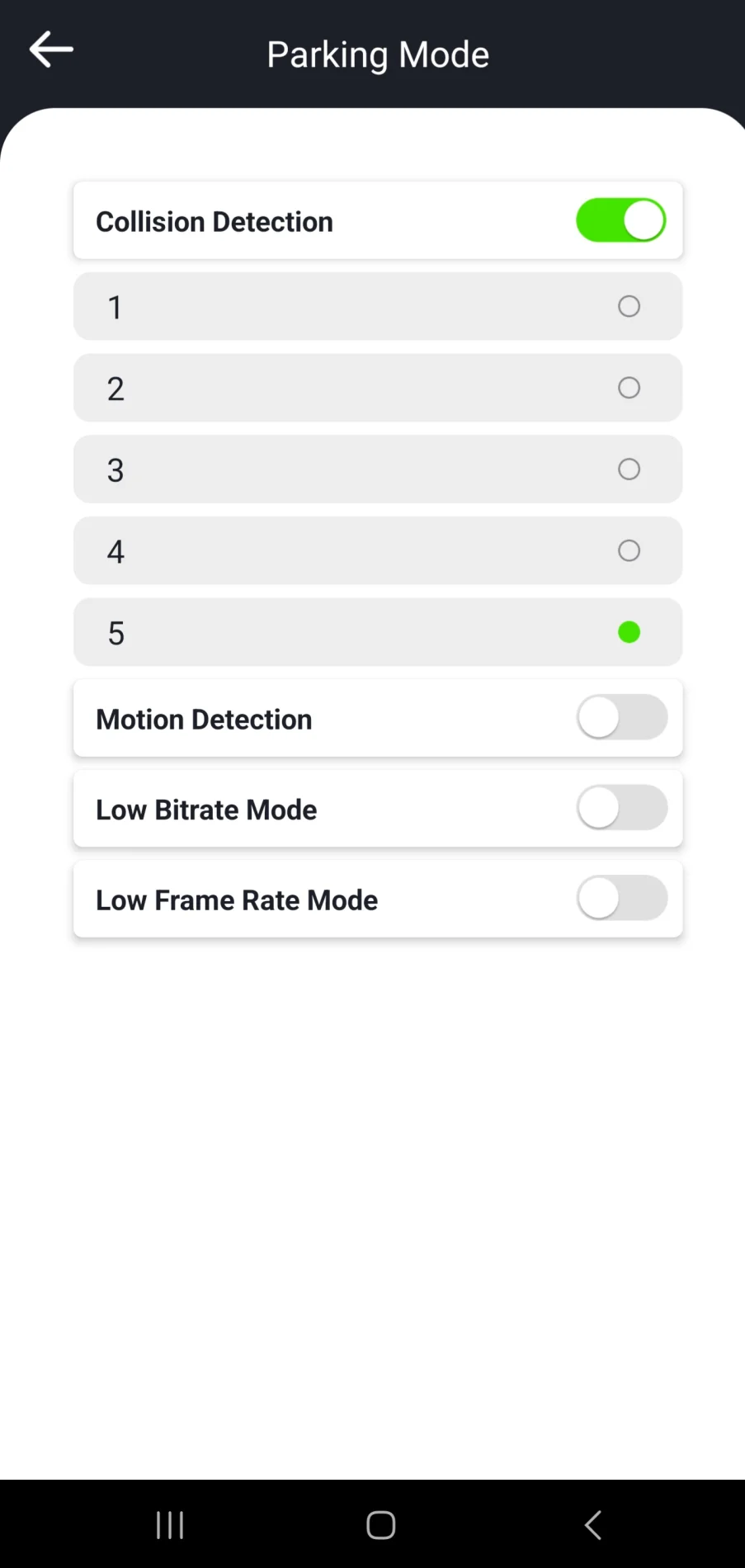This screenshot has width=745, height=1568.
Task: Tap the Low Bitrate Mode label
Action: (x=206, y=810)
